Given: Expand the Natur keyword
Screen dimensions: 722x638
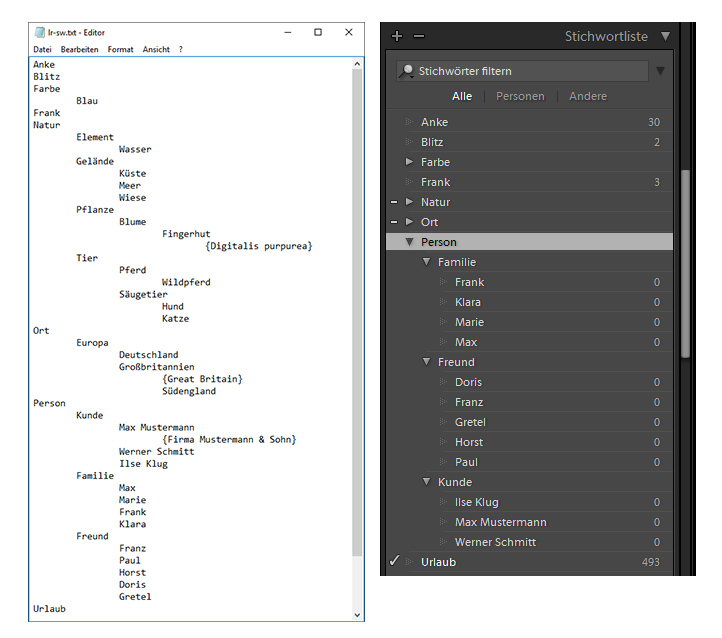Looking at the screenshot, I should [409, 202].
